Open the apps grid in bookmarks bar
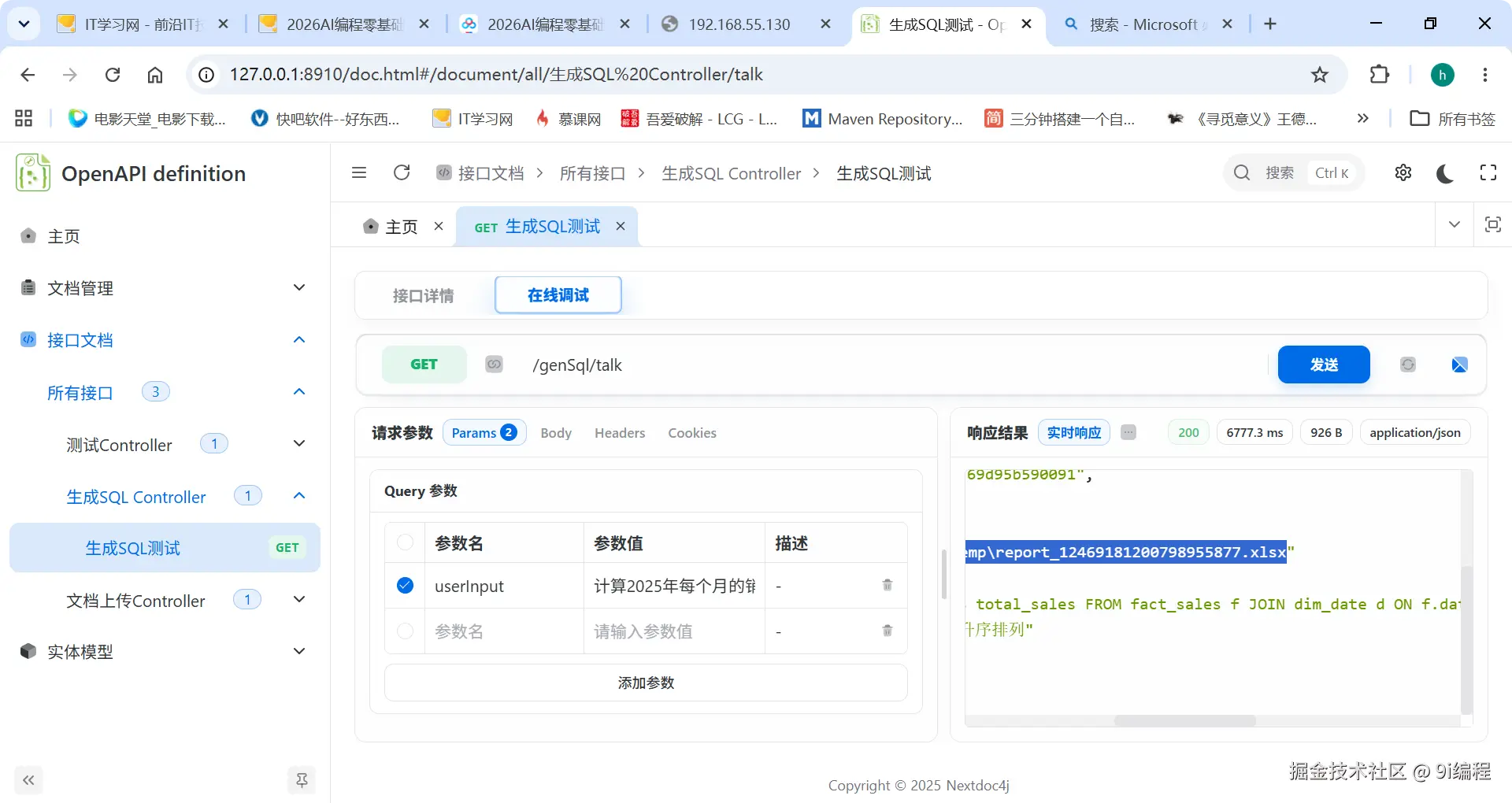This screenshot has width=1512, height=803. point(24,118)
